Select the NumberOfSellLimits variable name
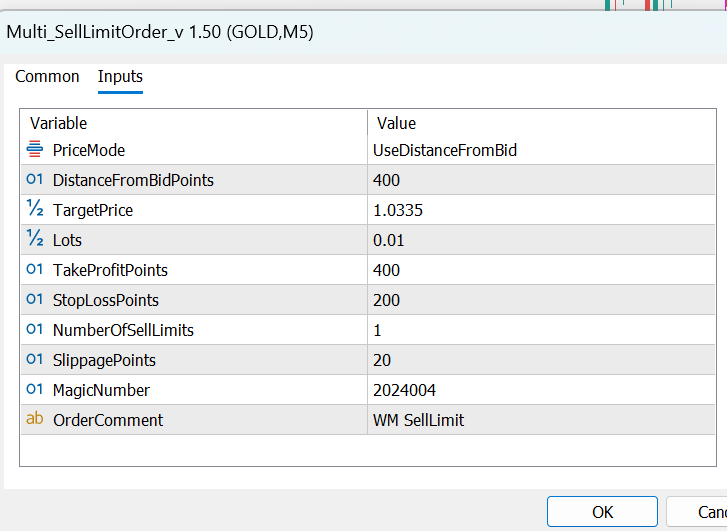This screenshot has height=531, width=727. pos(123,330)
